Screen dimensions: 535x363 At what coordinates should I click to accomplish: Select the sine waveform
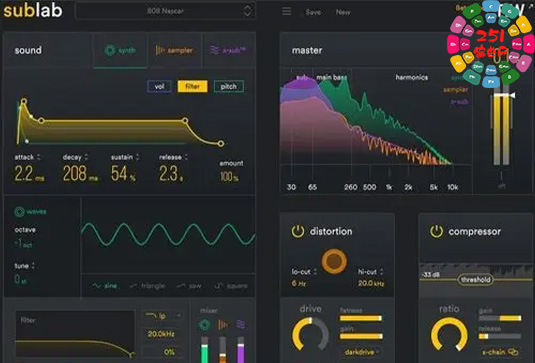point(105,286)
